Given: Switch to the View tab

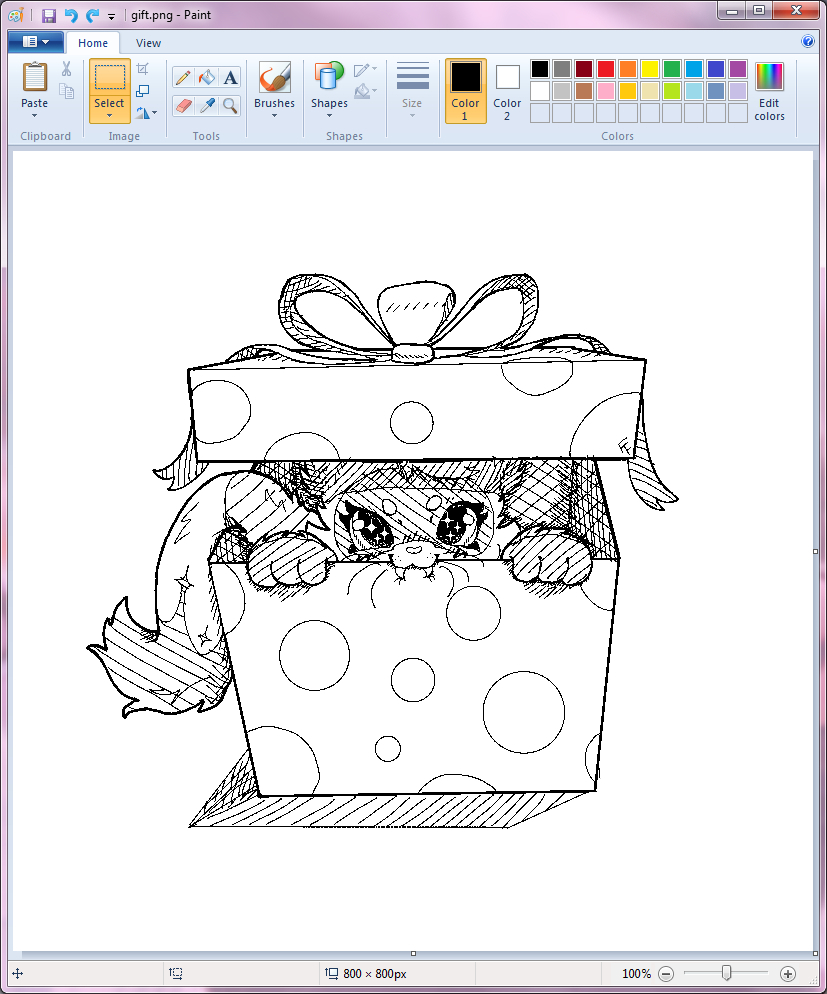Looking at the screenshot, I should pos(148,43).
